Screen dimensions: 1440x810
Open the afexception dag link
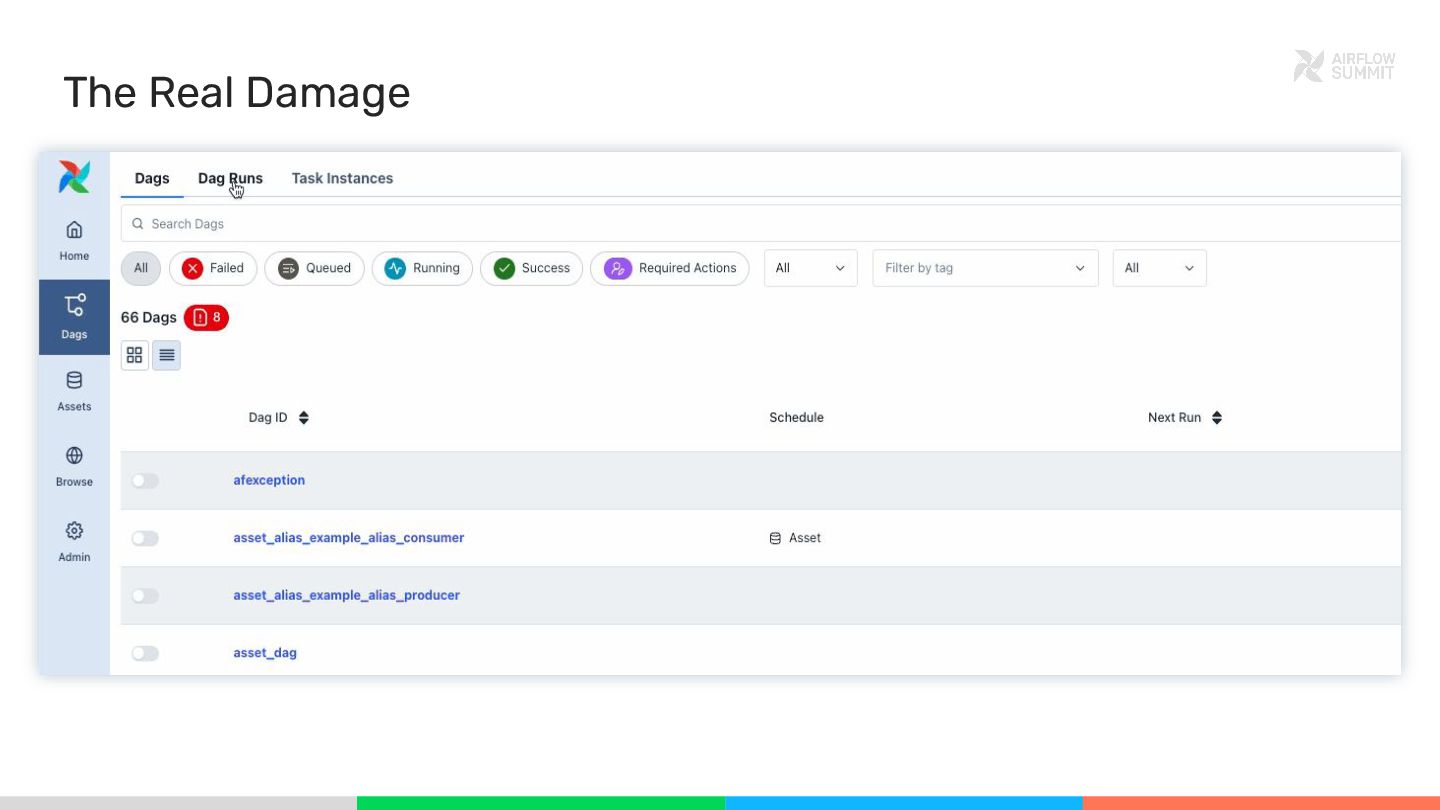pyautogui.click(x=269, y=480)
